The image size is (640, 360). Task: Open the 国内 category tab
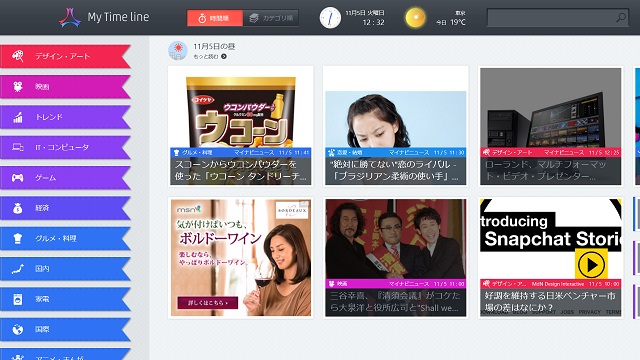coord(65,269)
